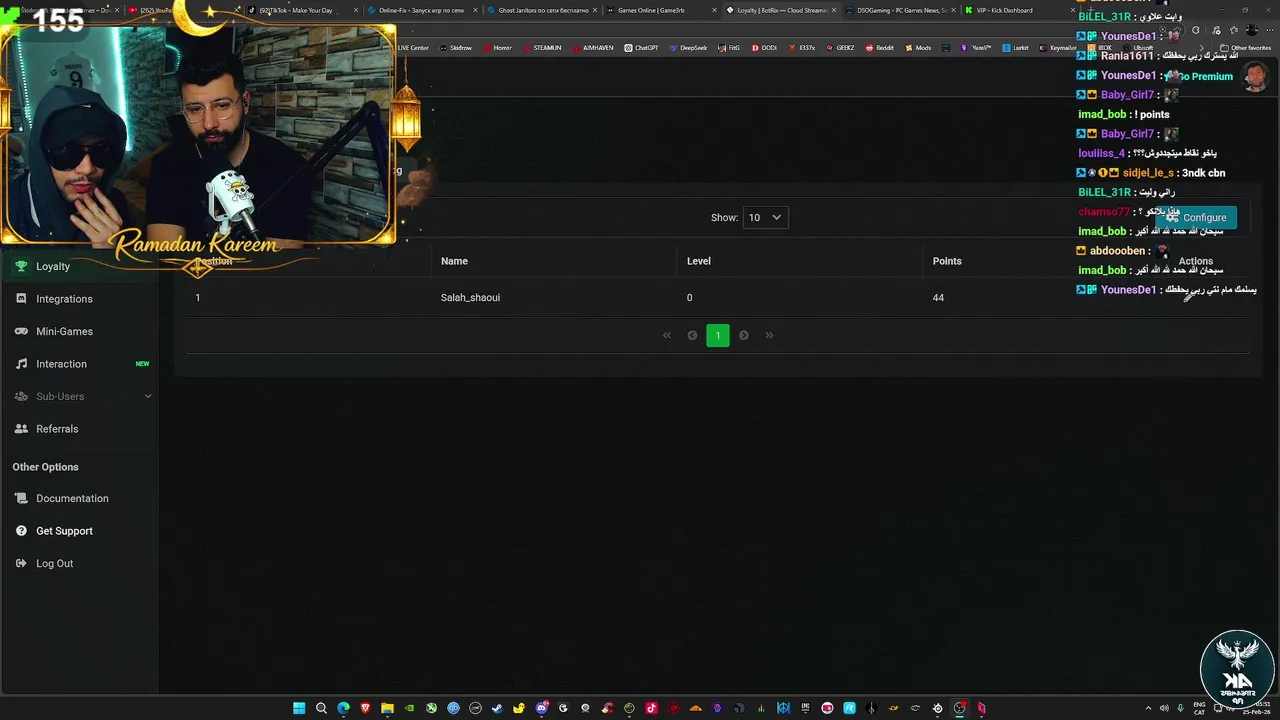Switch to the Games Online Game3rb tab
Viewport: 1280px width, 720px height.
click(660, 10)
